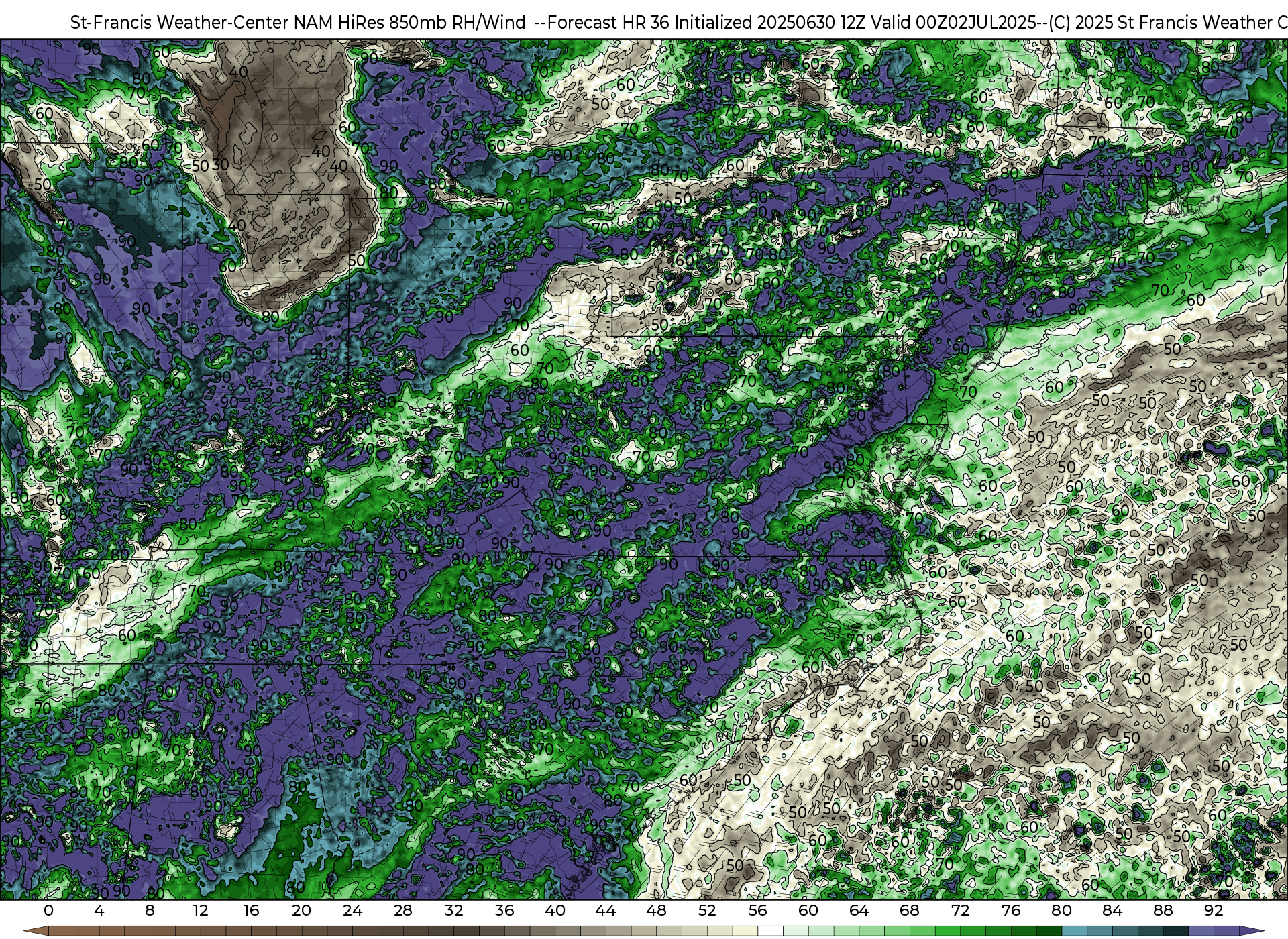1288x939 pixels.
Task: Click the '32' color bar tick label
Action: pyautogui.click(x=453, y=910)
